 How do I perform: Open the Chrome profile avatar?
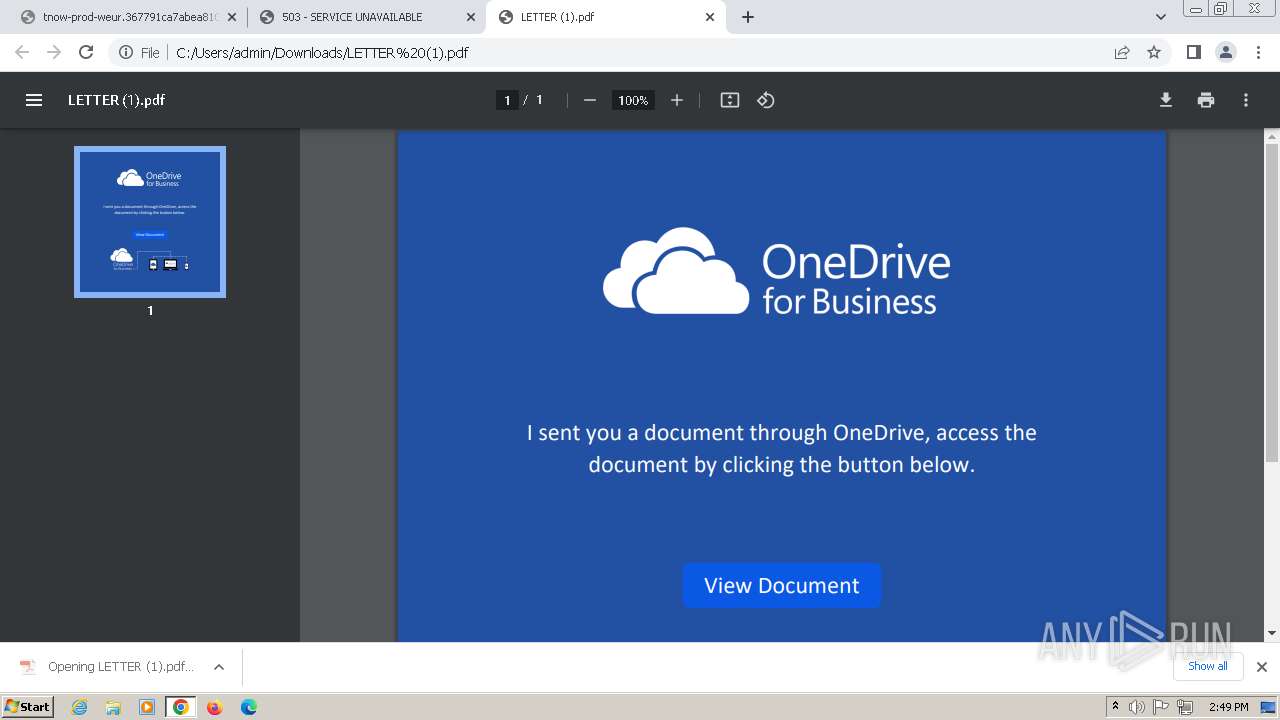[x=1225, y=52]
